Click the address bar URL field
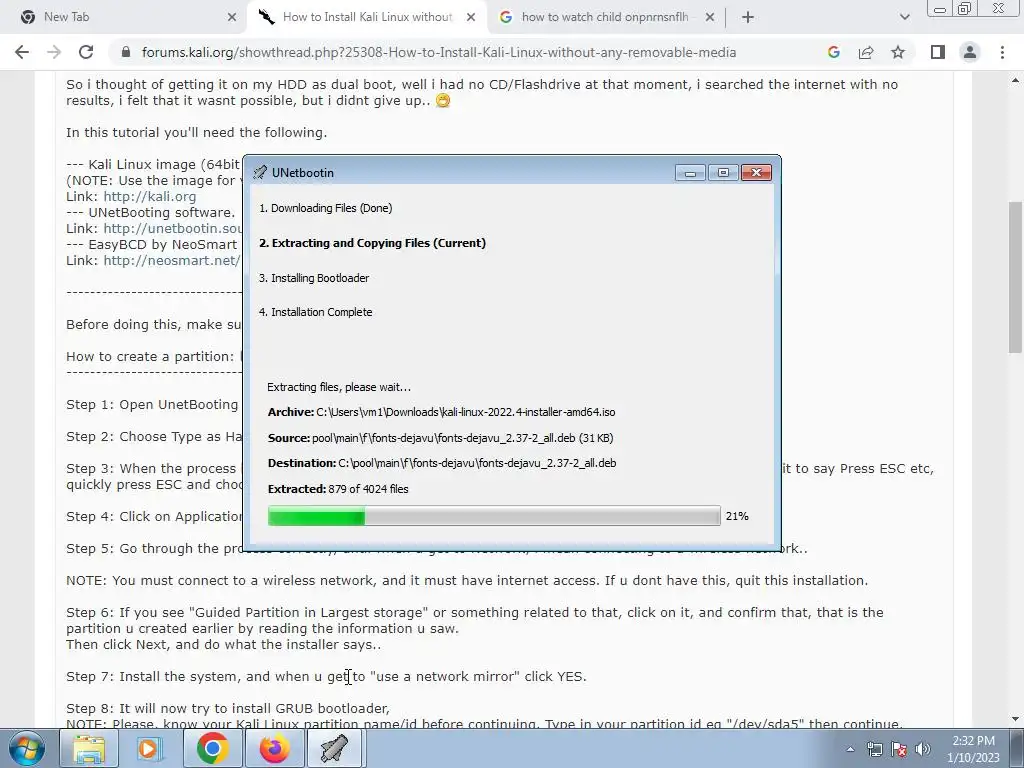The image size is (1024, 768). coord(439,52)
